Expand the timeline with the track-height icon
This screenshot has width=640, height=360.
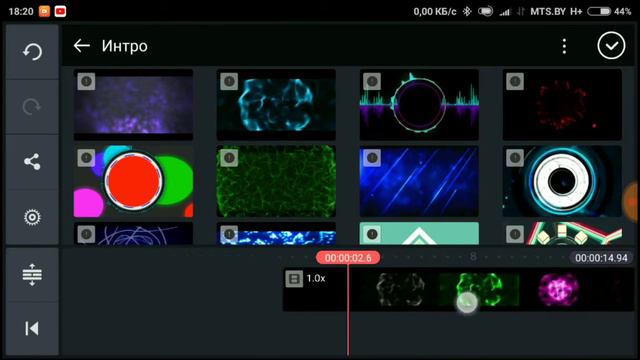(x=32, y=274)
